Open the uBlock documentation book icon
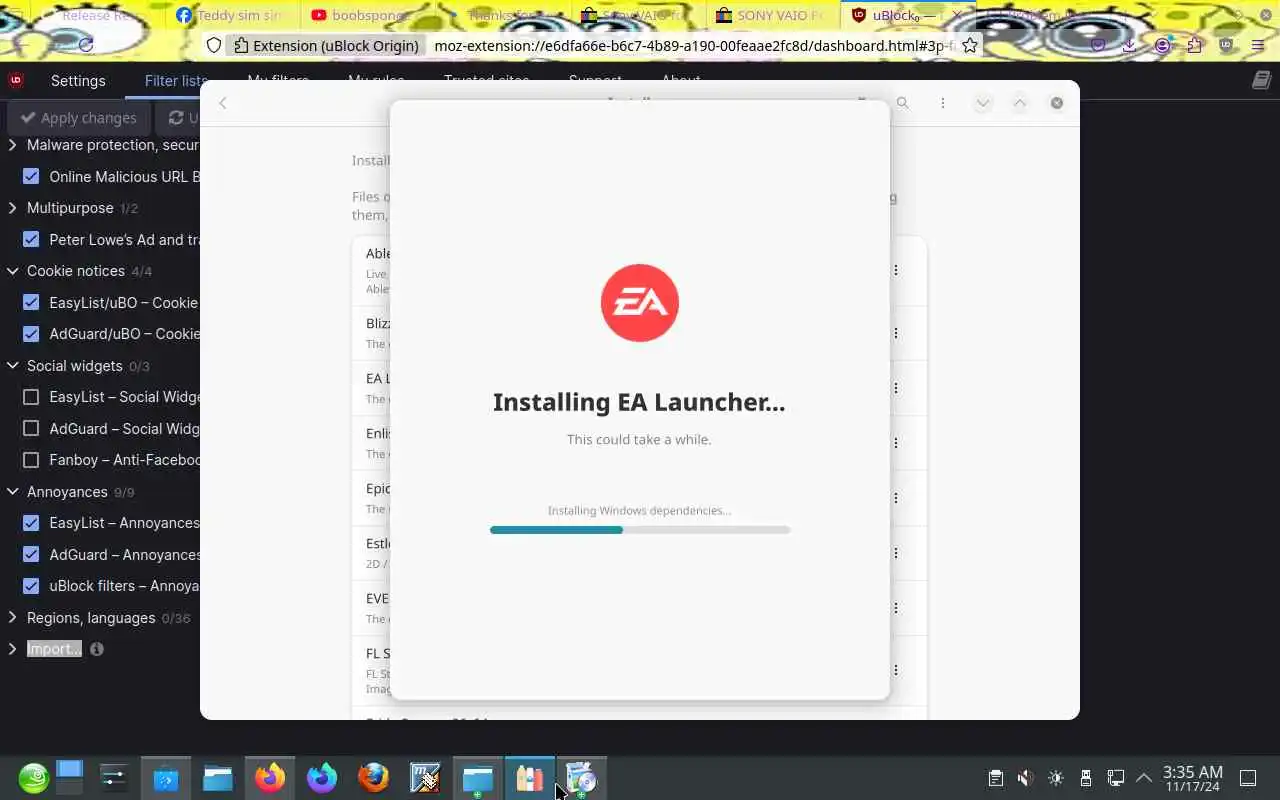 (x=1261, y=80)
